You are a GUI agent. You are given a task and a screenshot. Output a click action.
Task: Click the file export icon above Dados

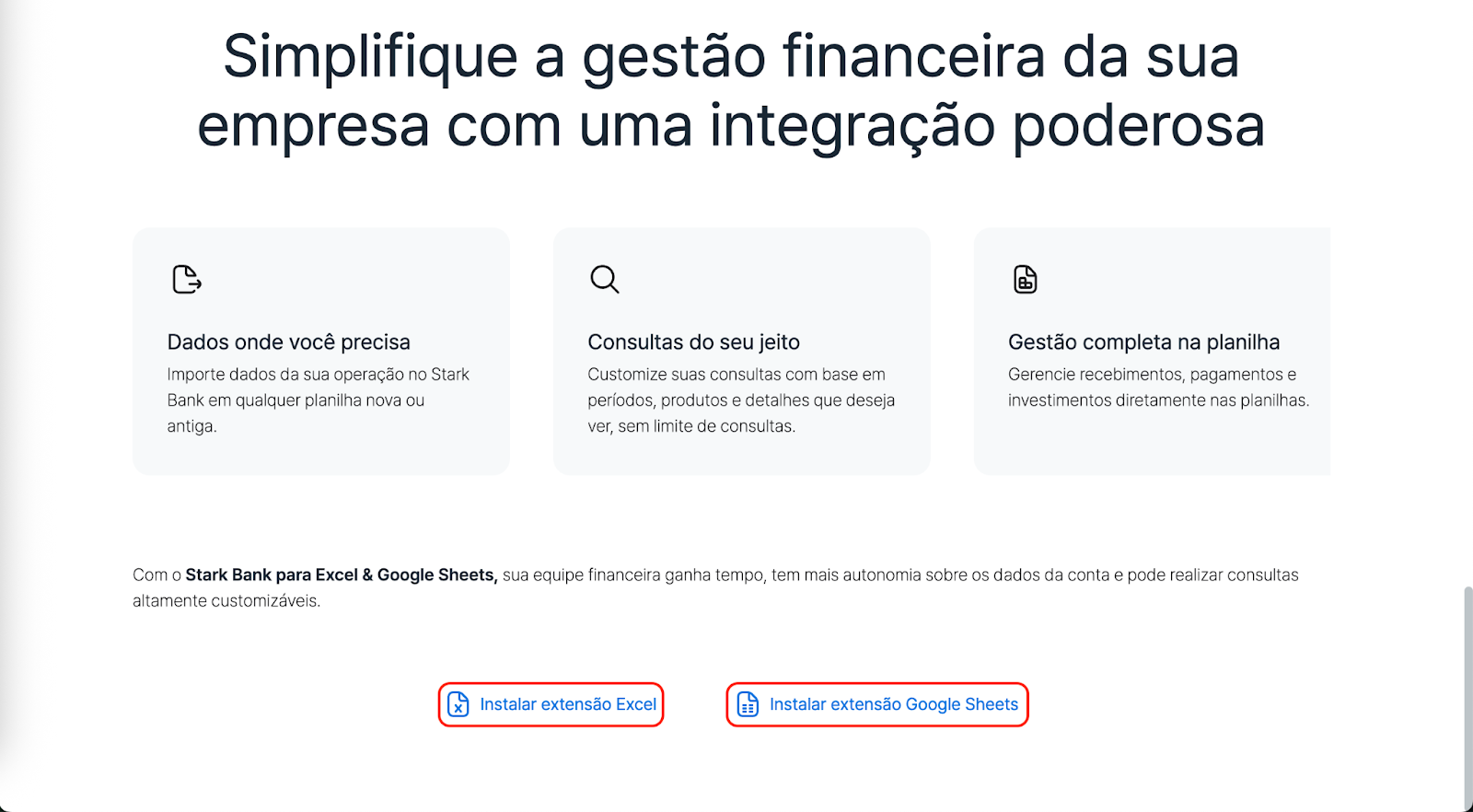(187, 279)
